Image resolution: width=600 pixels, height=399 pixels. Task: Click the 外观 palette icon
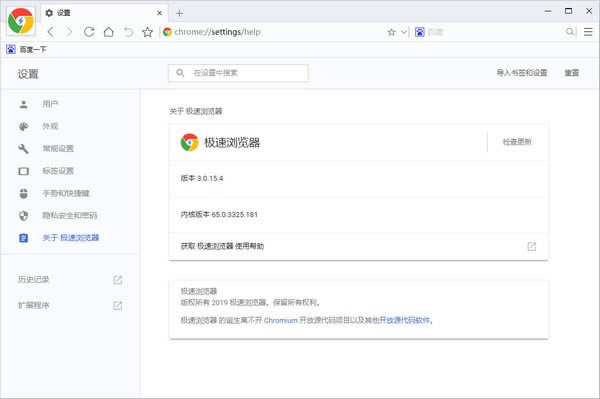(23, 126)
